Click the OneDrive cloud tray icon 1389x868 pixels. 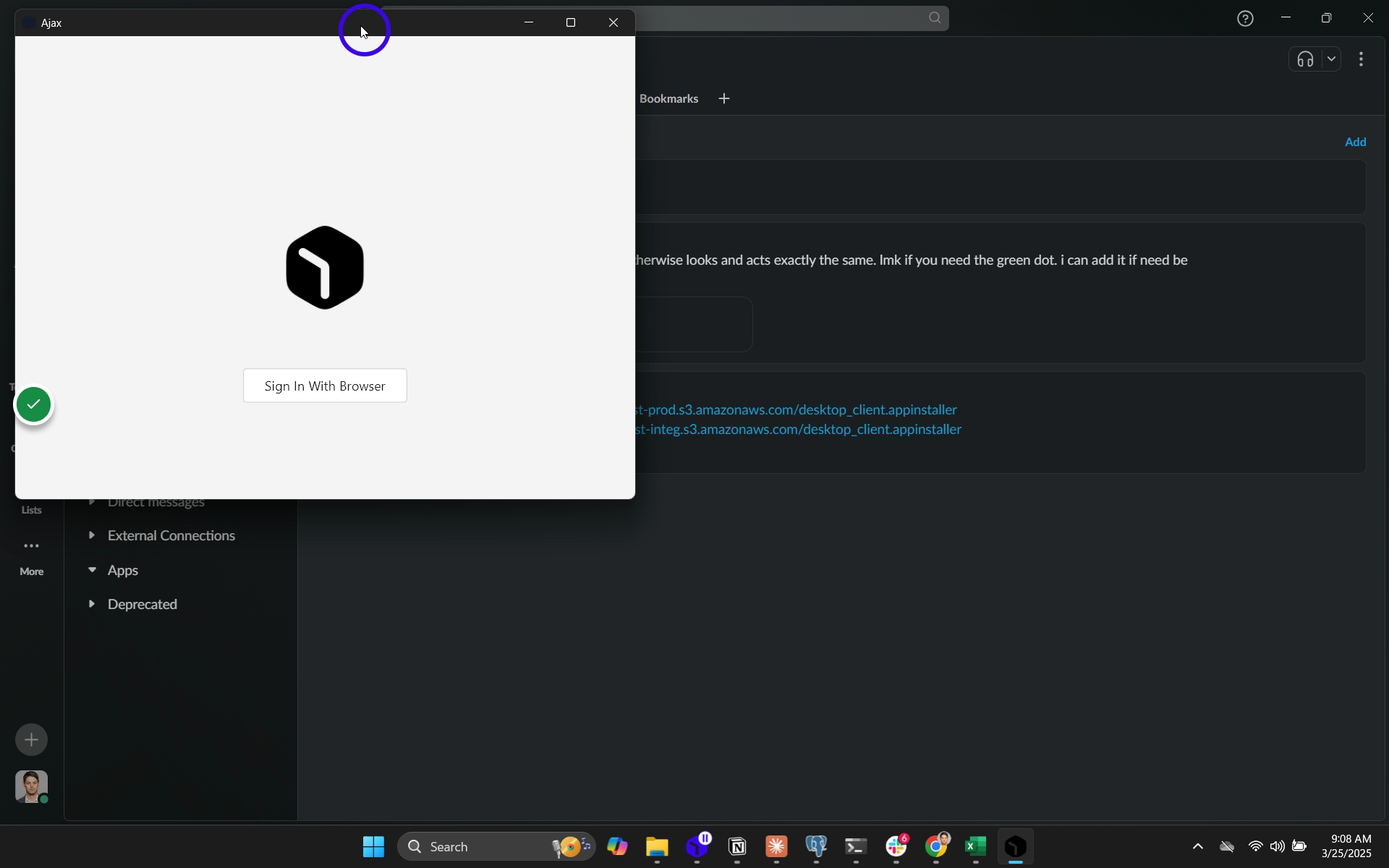1227,846
